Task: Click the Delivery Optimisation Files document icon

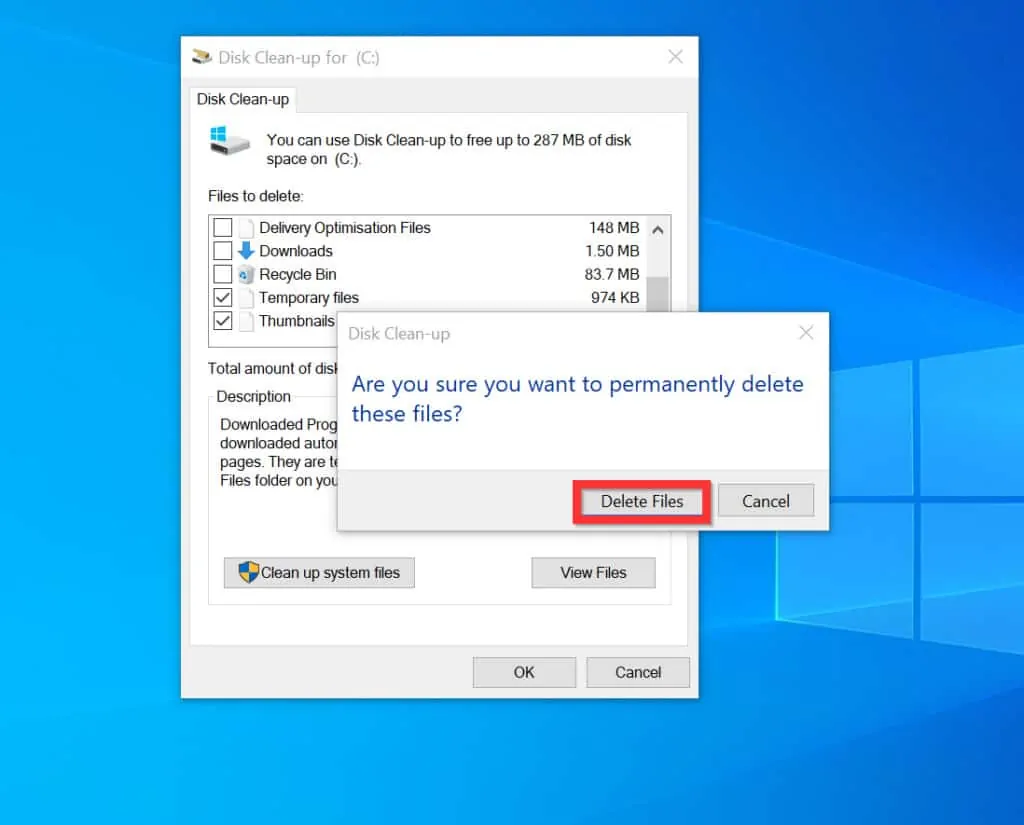Action: coord(246,228)
